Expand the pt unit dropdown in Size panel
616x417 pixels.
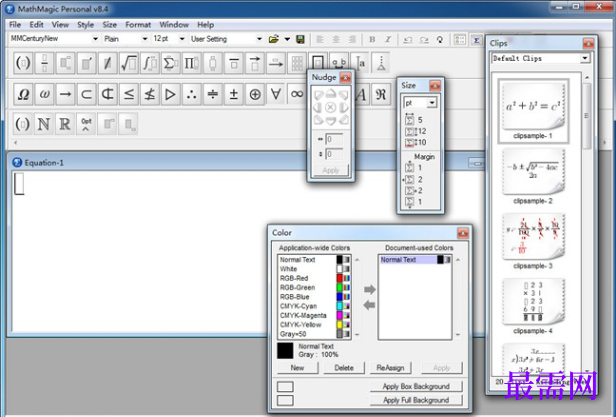pyautogui.click(x=431, y=103)
